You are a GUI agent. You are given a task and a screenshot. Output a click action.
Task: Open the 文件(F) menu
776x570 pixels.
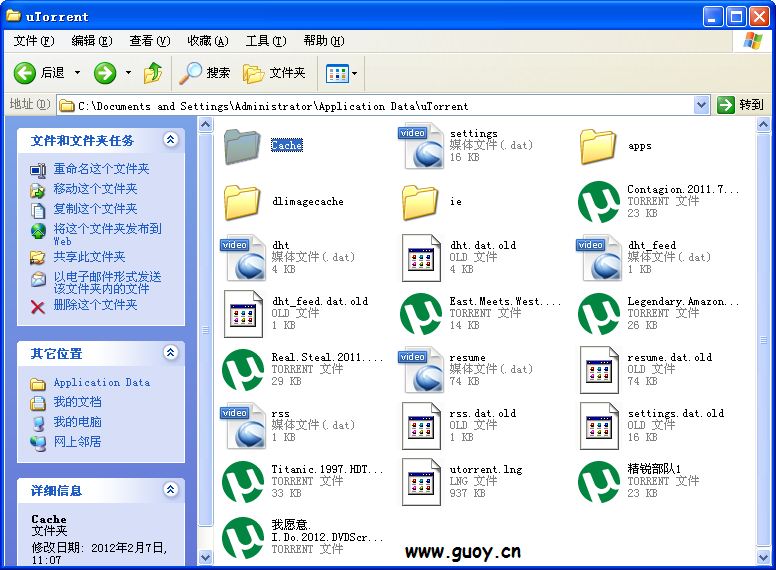pyautogui.click(x=34, y=41)
